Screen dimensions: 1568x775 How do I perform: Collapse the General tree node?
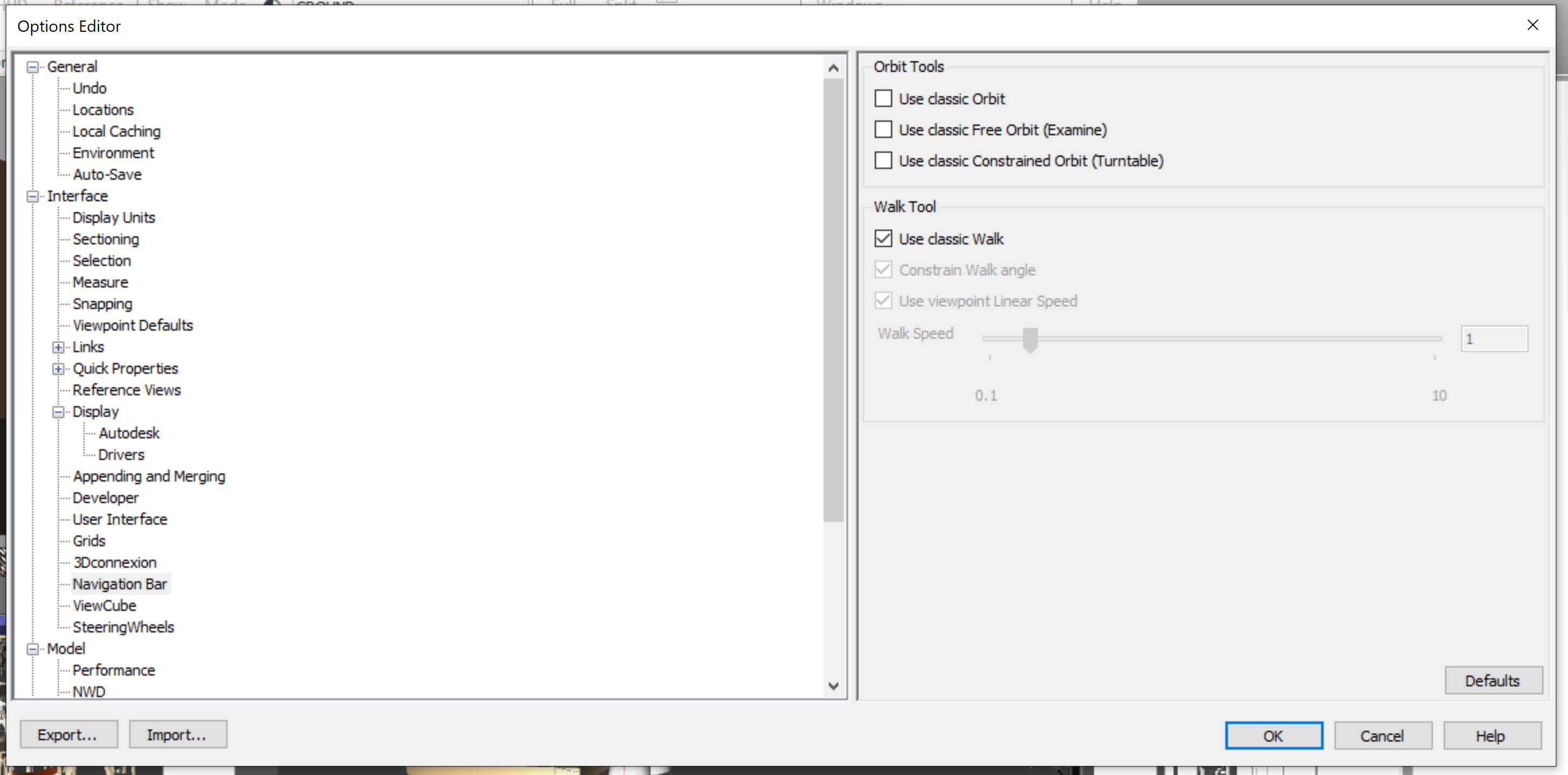pos(33,67)
